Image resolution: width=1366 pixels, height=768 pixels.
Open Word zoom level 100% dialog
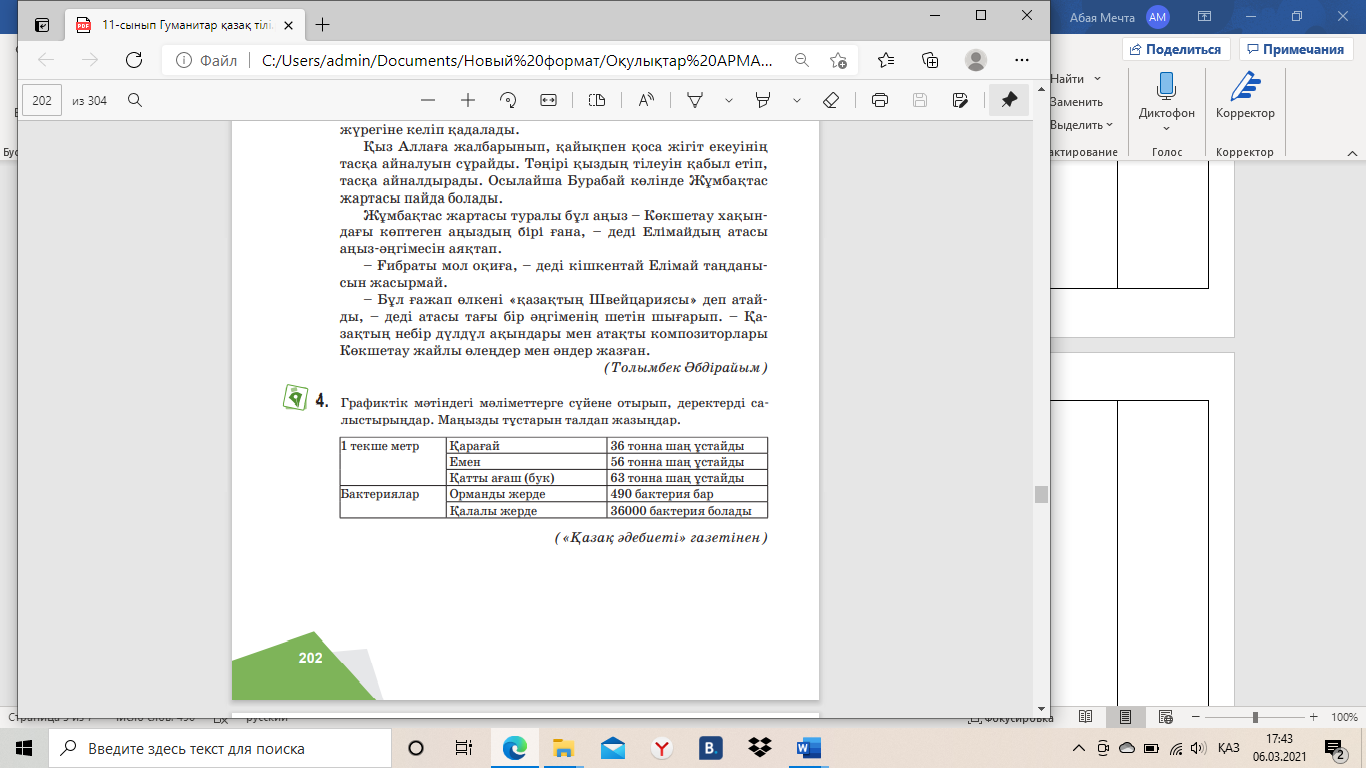(x=1344, y=717)
